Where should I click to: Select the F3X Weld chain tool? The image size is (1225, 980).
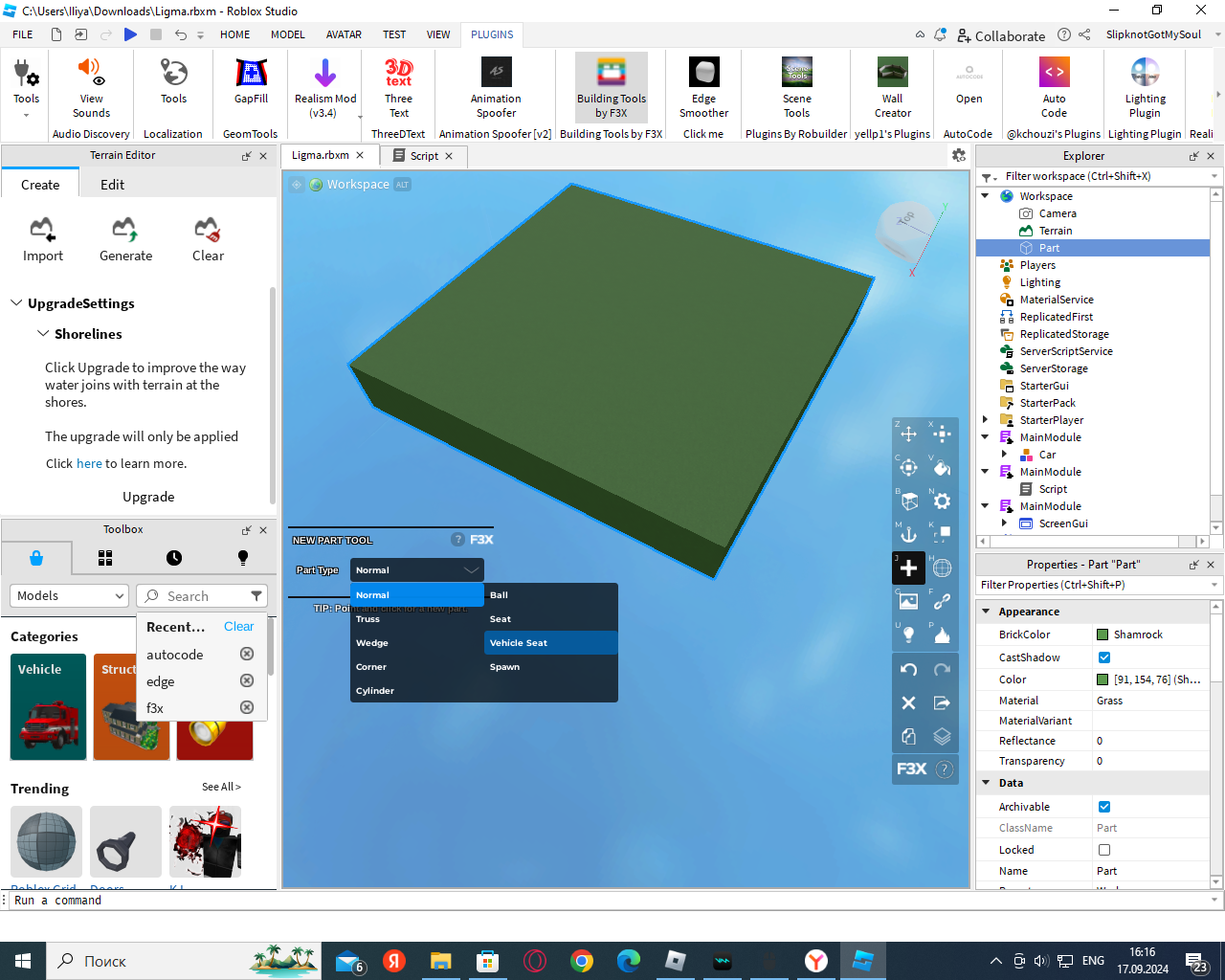[942, 601]
